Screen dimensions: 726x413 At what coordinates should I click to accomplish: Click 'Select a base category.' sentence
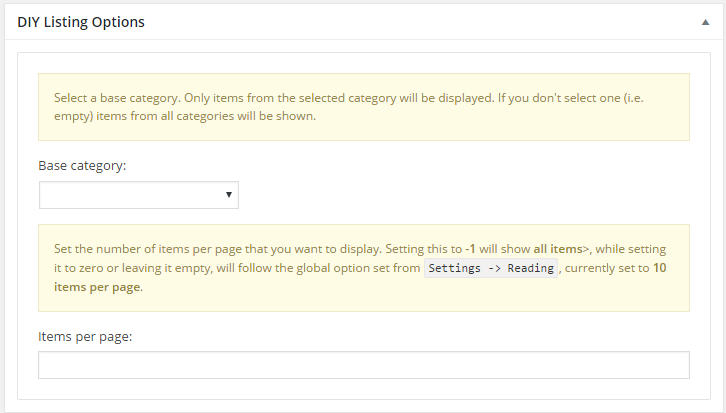pyautogui.click(x=118, y=98)
